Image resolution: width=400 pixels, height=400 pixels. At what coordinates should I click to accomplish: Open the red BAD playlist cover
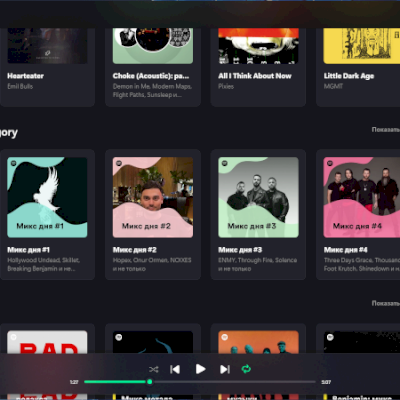[47, 342]
